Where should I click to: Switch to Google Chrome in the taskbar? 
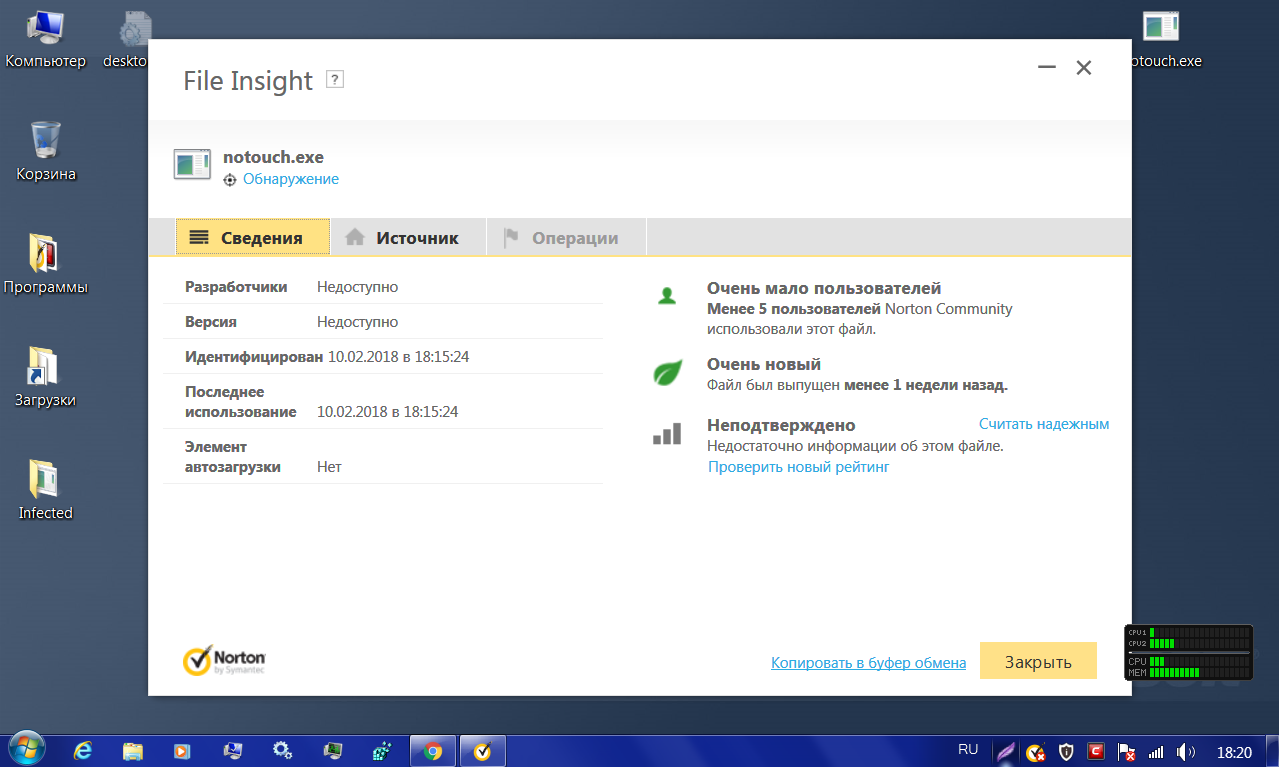pyautogui.click(x=433, y=750)
